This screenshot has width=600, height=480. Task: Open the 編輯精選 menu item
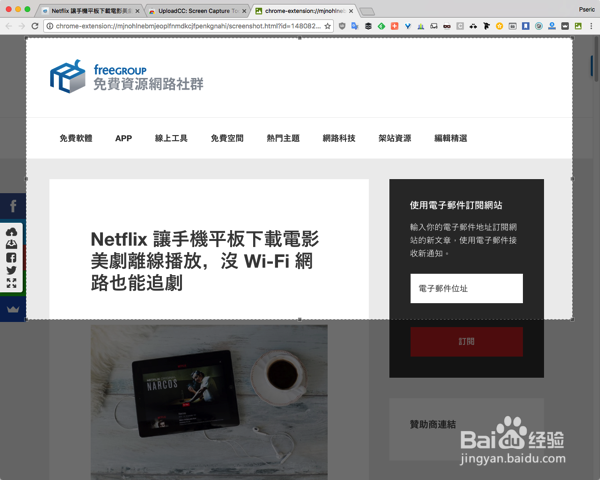[450, 138]
